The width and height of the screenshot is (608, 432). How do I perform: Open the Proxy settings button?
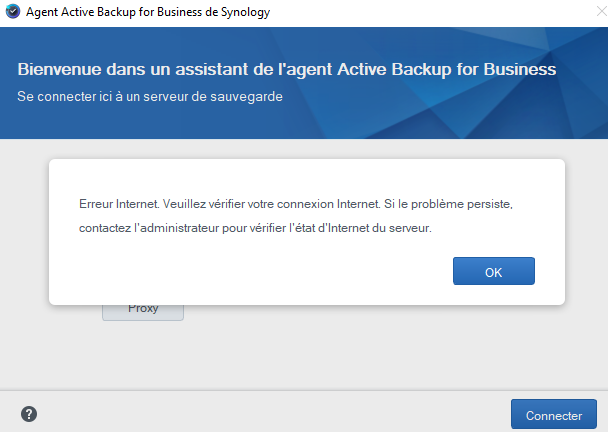[x=143, y=309]
